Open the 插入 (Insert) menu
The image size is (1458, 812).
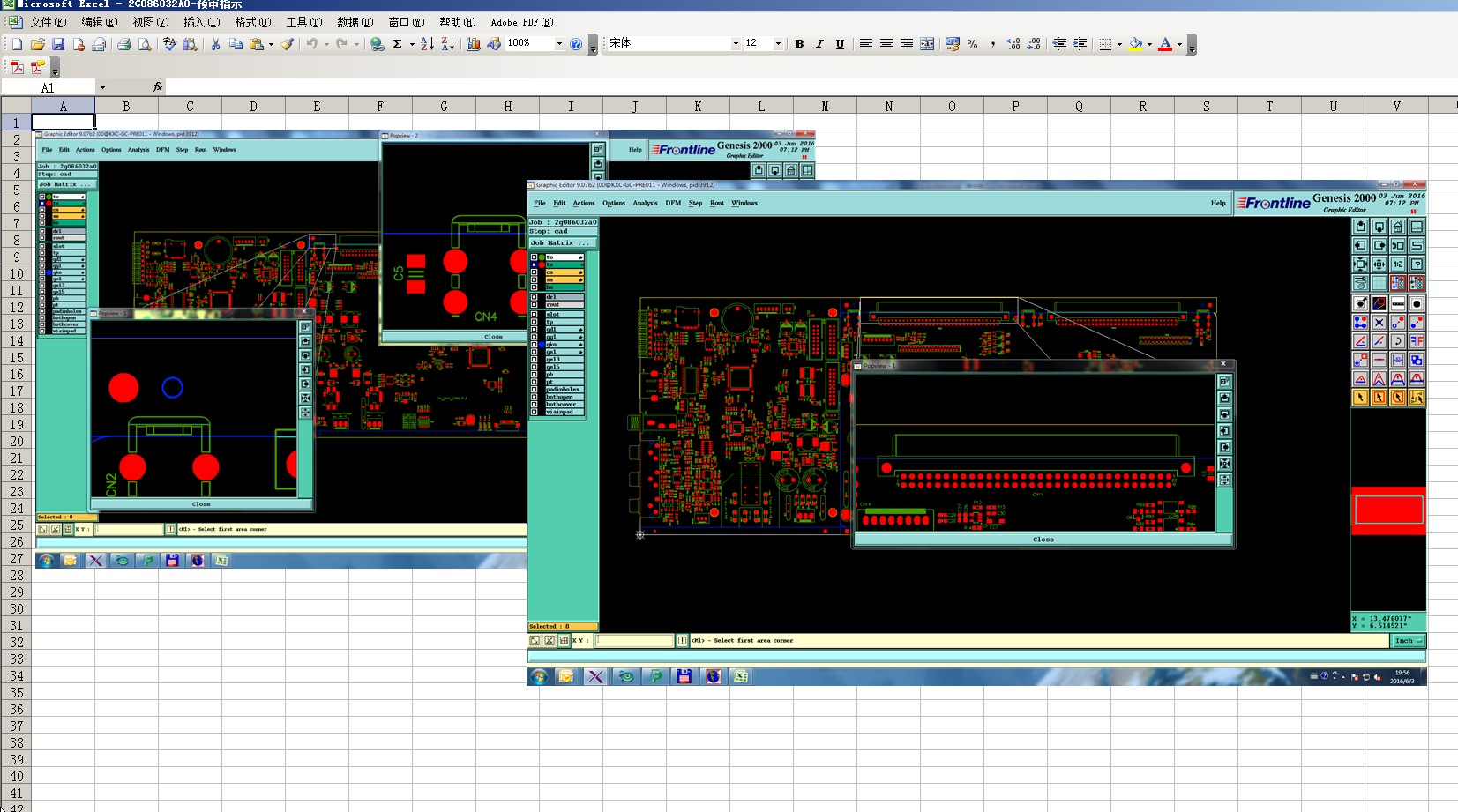(201, 22)
